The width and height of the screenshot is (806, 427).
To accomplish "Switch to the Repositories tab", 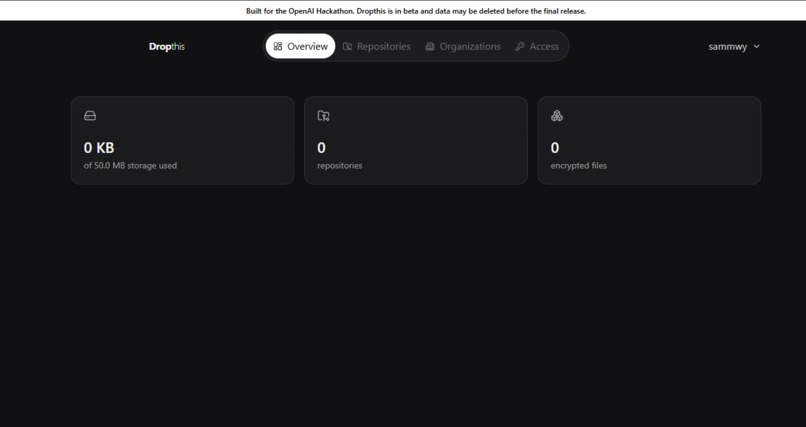I will [377, 46].
